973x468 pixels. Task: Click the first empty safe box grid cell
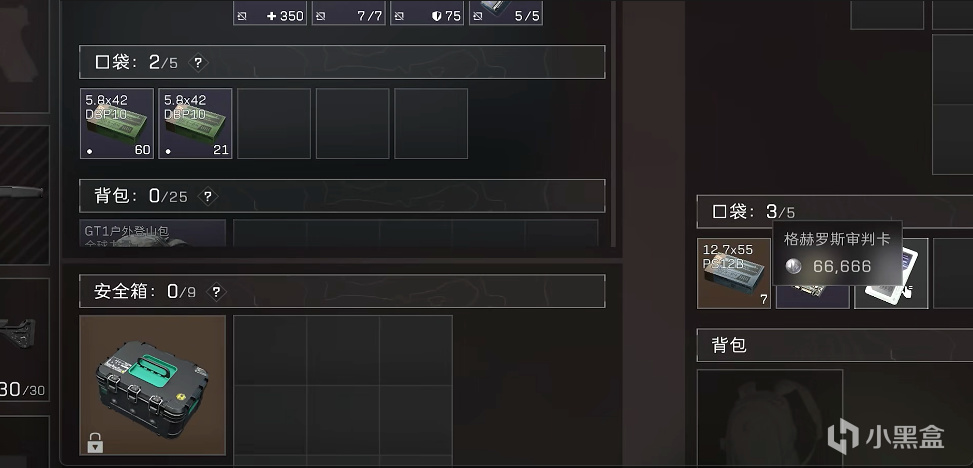[270, 350]
